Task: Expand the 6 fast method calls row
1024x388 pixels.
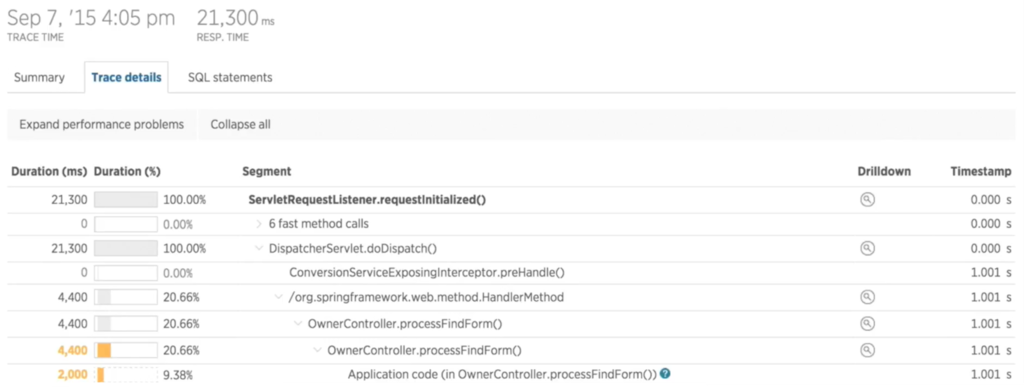Action: (259, 224)
